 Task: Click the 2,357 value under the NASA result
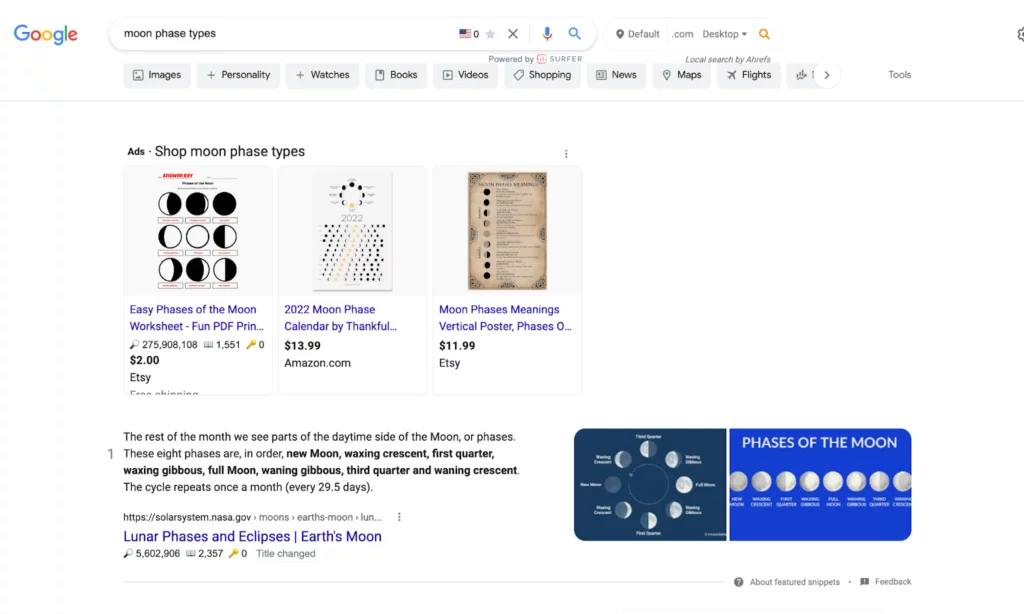210,554
